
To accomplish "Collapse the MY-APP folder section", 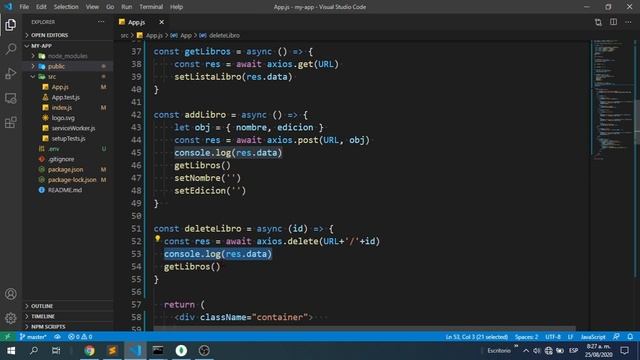I will click(x=68, y=46).
